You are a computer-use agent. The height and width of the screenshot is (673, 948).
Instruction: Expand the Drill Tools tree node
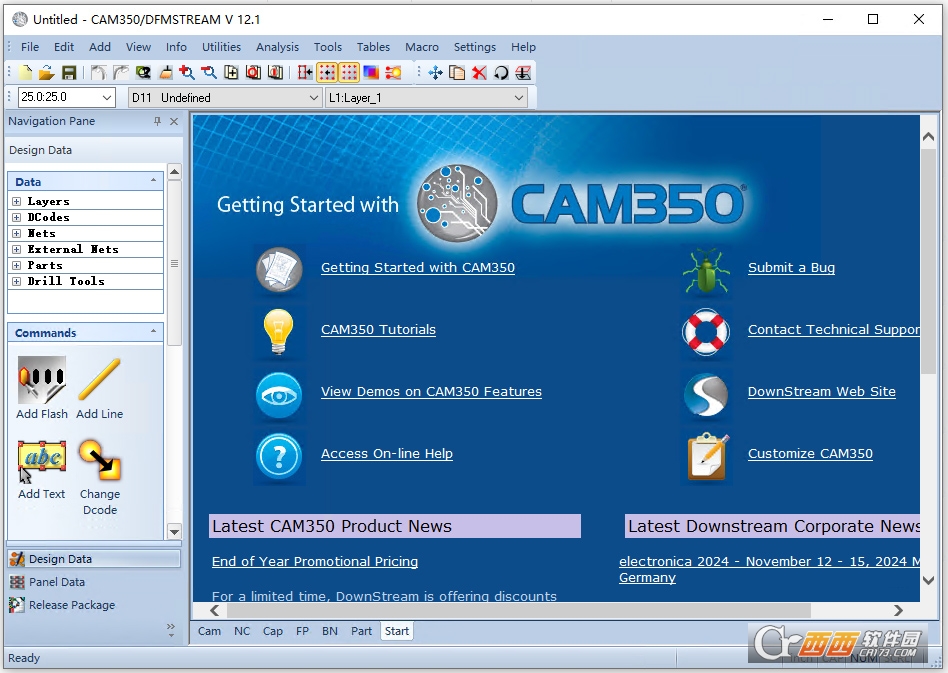16,281
